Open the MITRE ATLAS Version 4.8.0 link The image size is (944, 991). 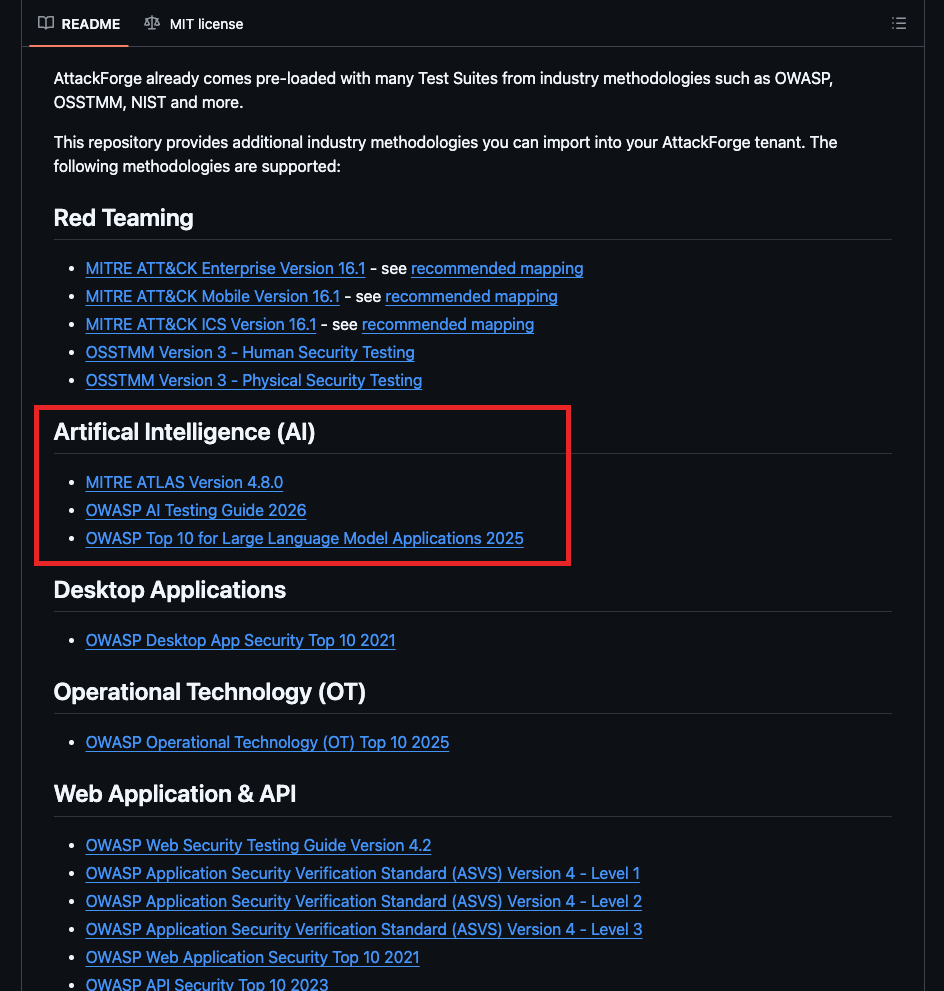[184, 482]
